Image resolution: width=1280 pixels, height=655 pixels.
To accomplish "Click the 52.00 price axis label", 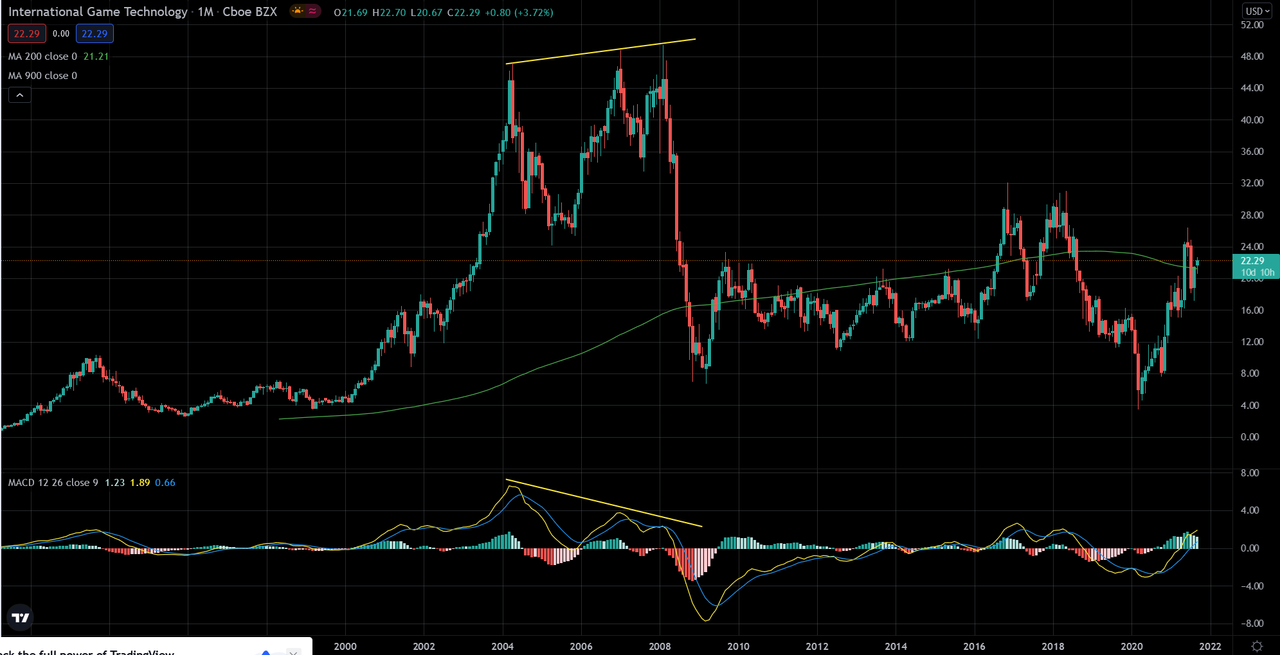I will [x=1252, y=24].
